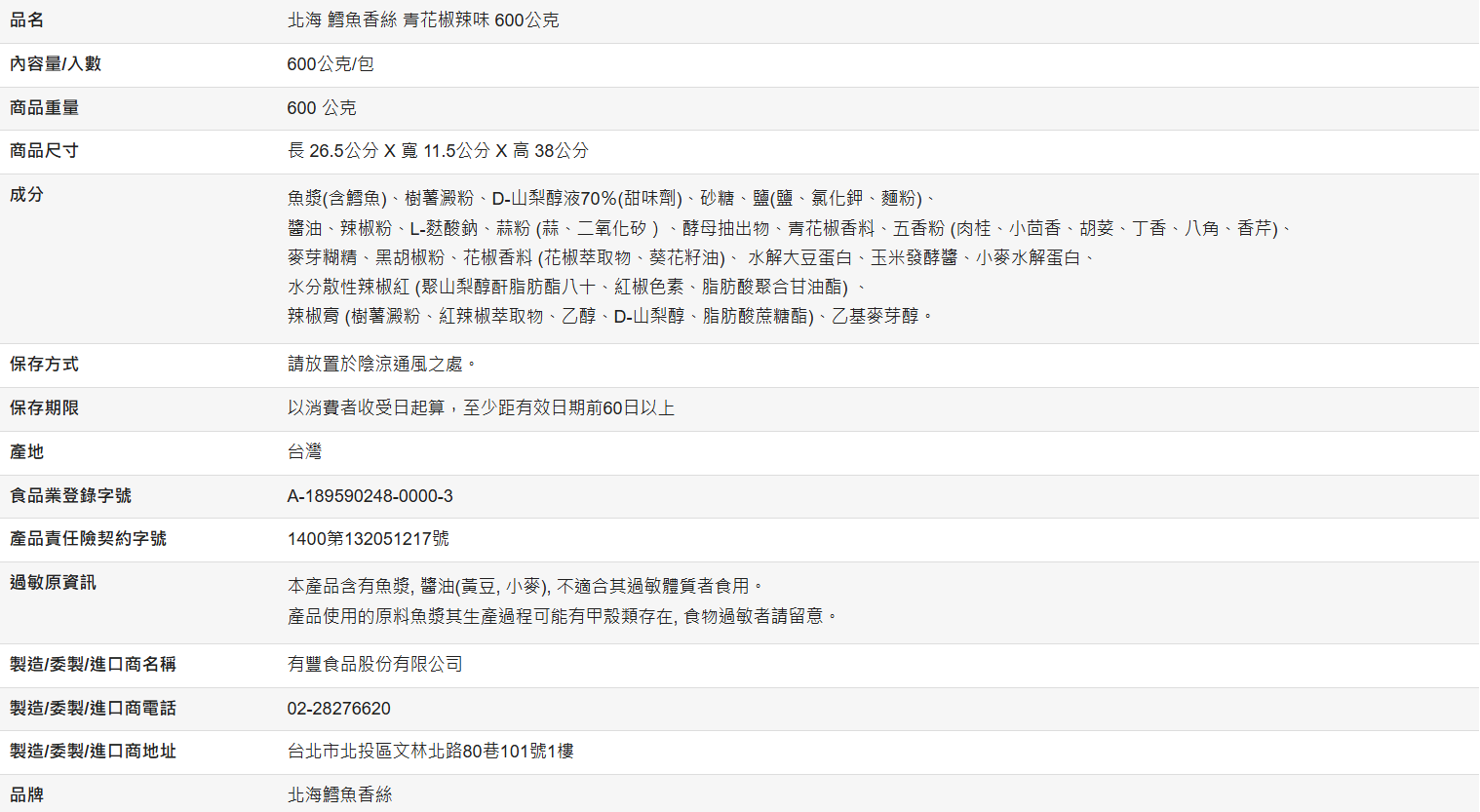
Task: Click the first ingredients line starting with 魚漿
Action: pos(612,199)
